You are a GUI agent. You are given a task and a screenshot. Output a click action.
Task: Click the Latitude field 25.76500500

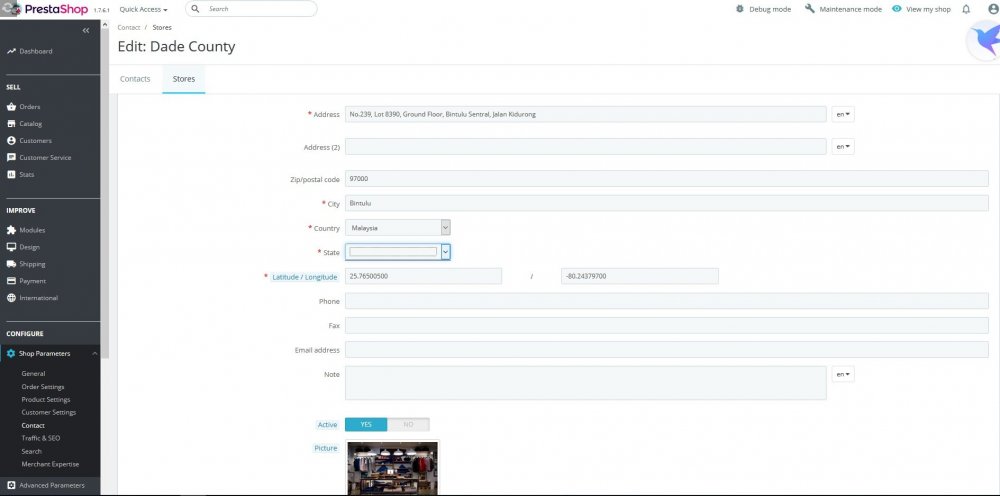tap(423, 276)
